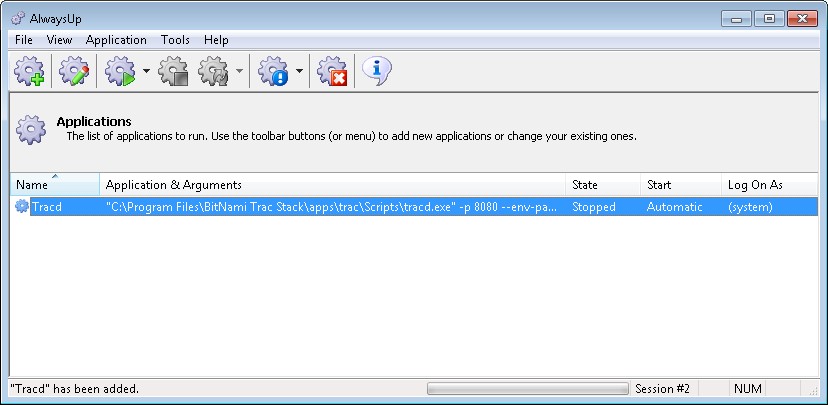Click the Restart Application gear icon

click(213, 71)
